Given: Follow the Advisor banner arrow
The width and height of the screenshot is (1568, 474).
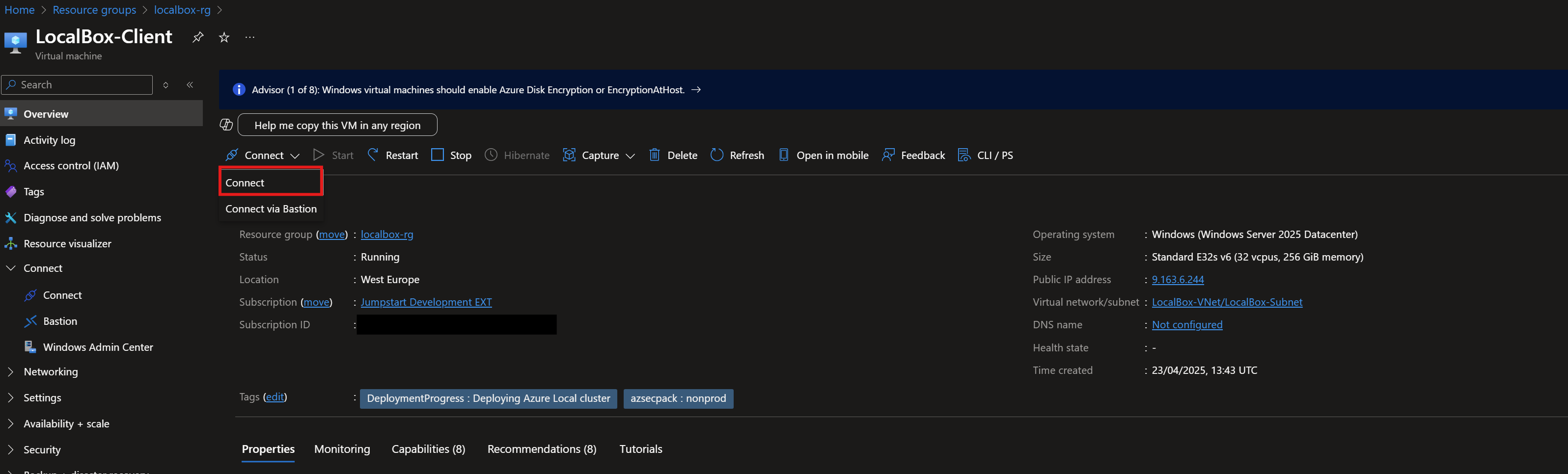Looking at the screenshot, I should (696, 89).
